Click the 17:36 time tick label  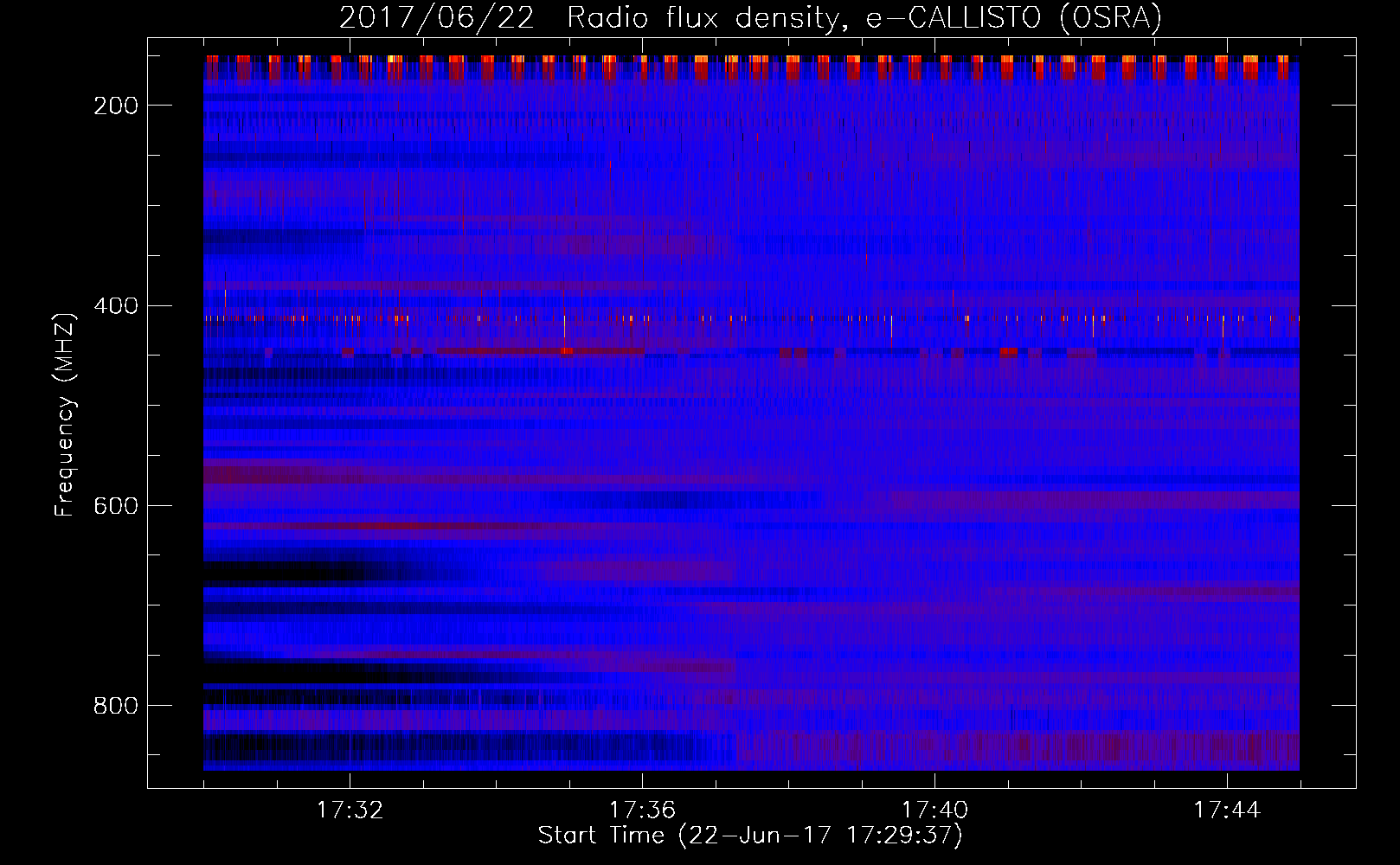[642, 811]
